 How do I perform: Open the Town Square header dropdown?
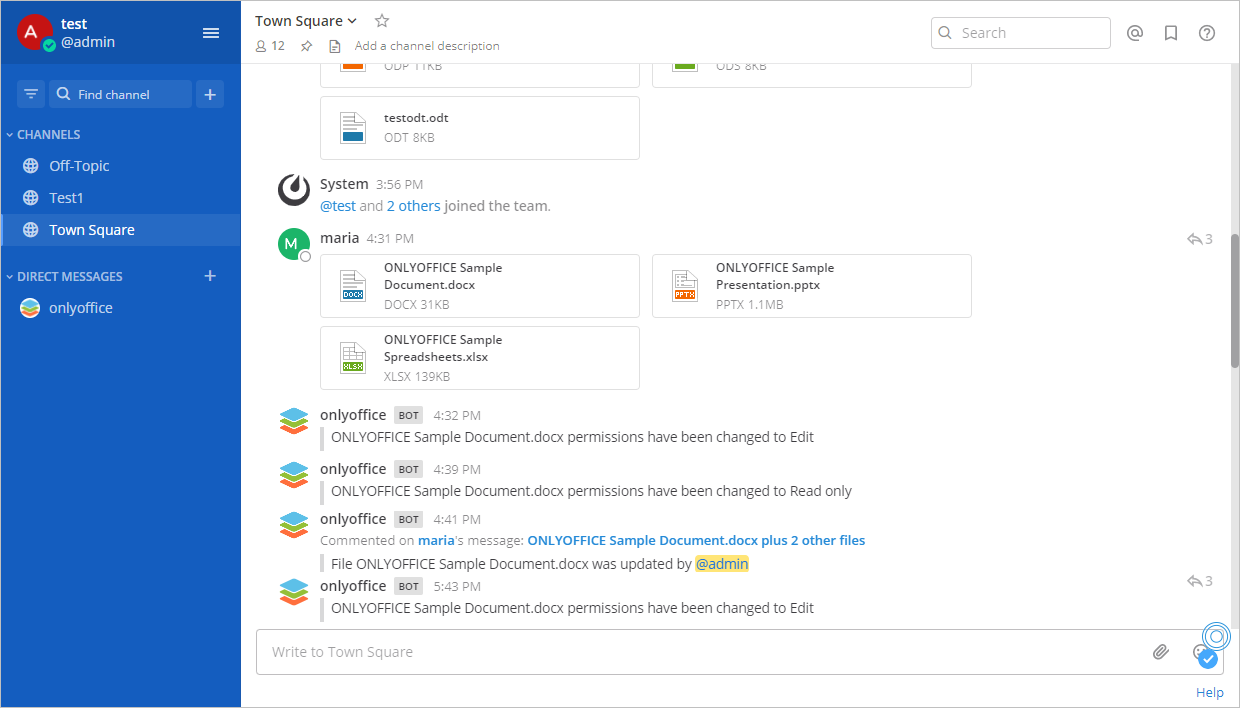[306, 21]
